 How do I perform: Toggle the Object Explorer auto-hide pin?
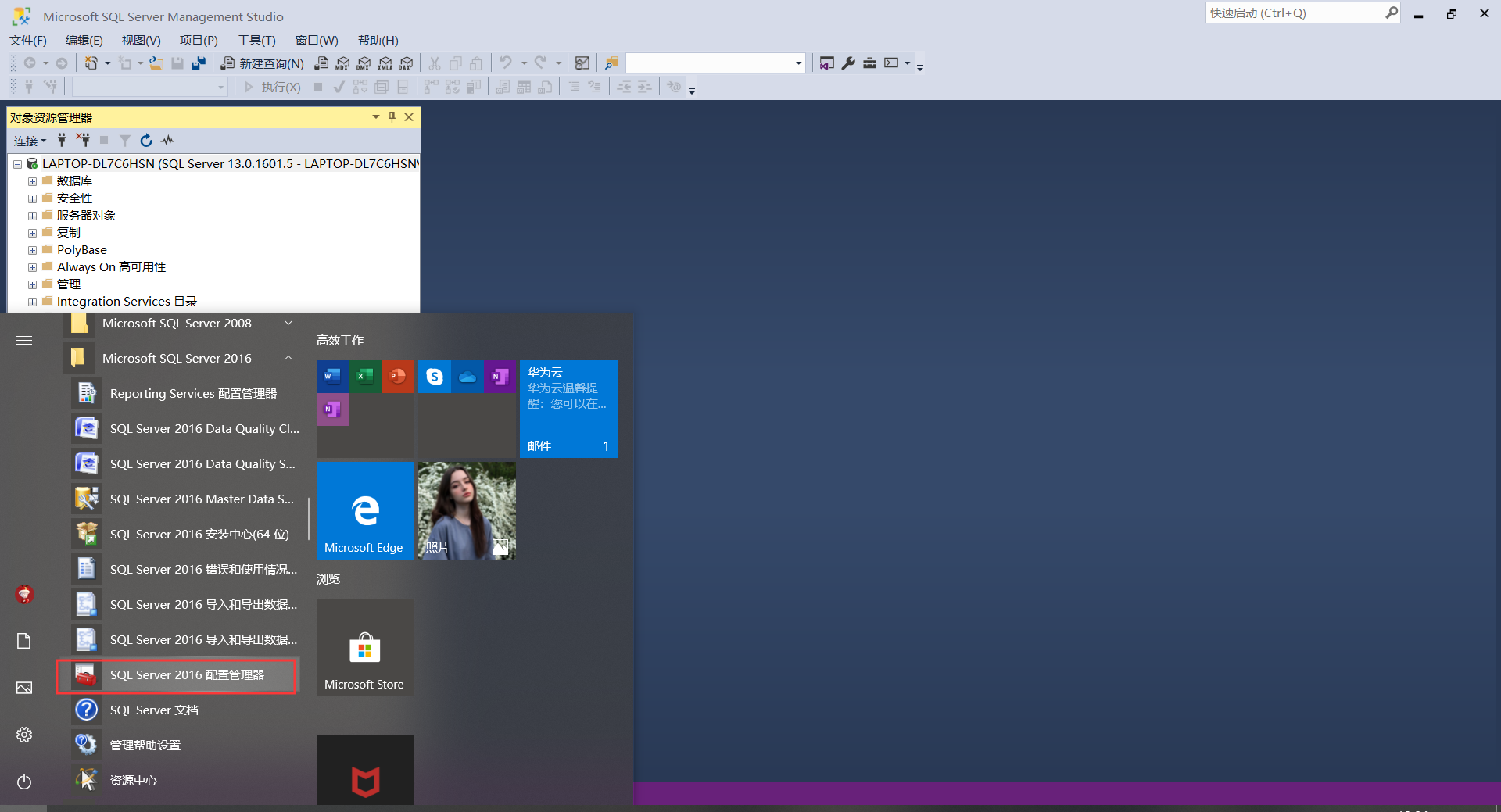point(392,117)
